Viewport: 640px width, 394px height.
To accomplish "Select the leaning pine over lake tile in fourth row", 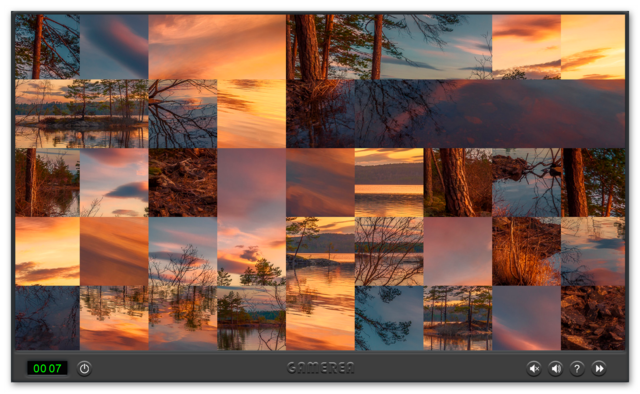I will coord(320,252).
